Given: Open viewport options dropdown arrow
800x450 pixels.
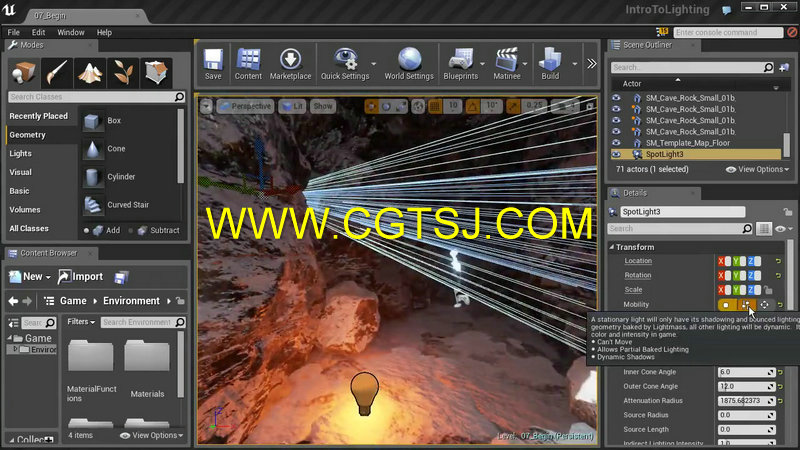Looking at the screenshot, I should (206, 106).
